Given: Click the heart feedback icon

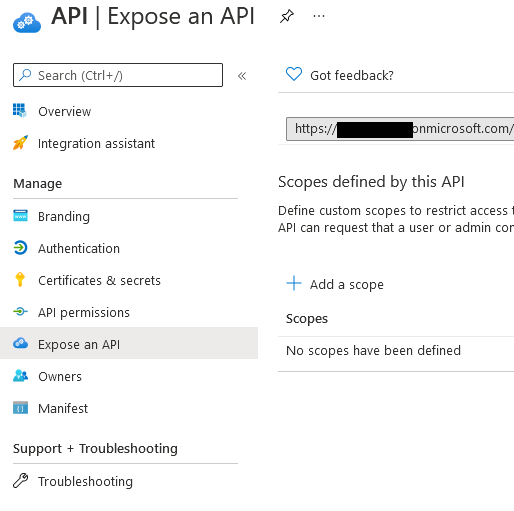Looking at the screenshot, I should [x=294, y=74].
